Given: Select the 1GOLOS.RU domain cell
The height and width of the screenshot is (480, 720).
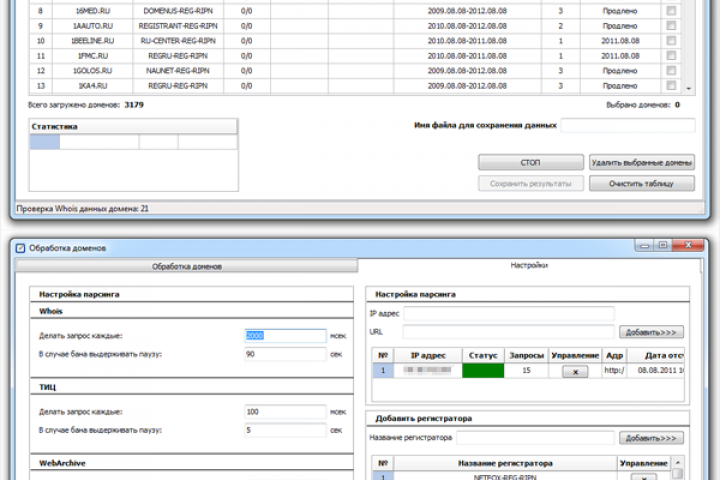Looking at the screenshot, I should click(93, 70).
